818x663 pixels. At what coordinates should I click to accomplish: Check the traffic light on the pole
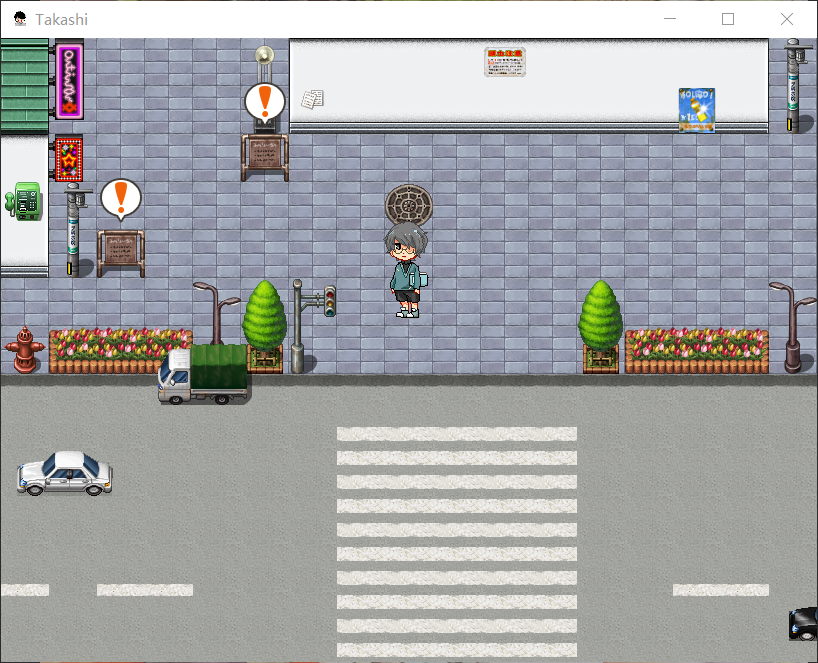330,301
